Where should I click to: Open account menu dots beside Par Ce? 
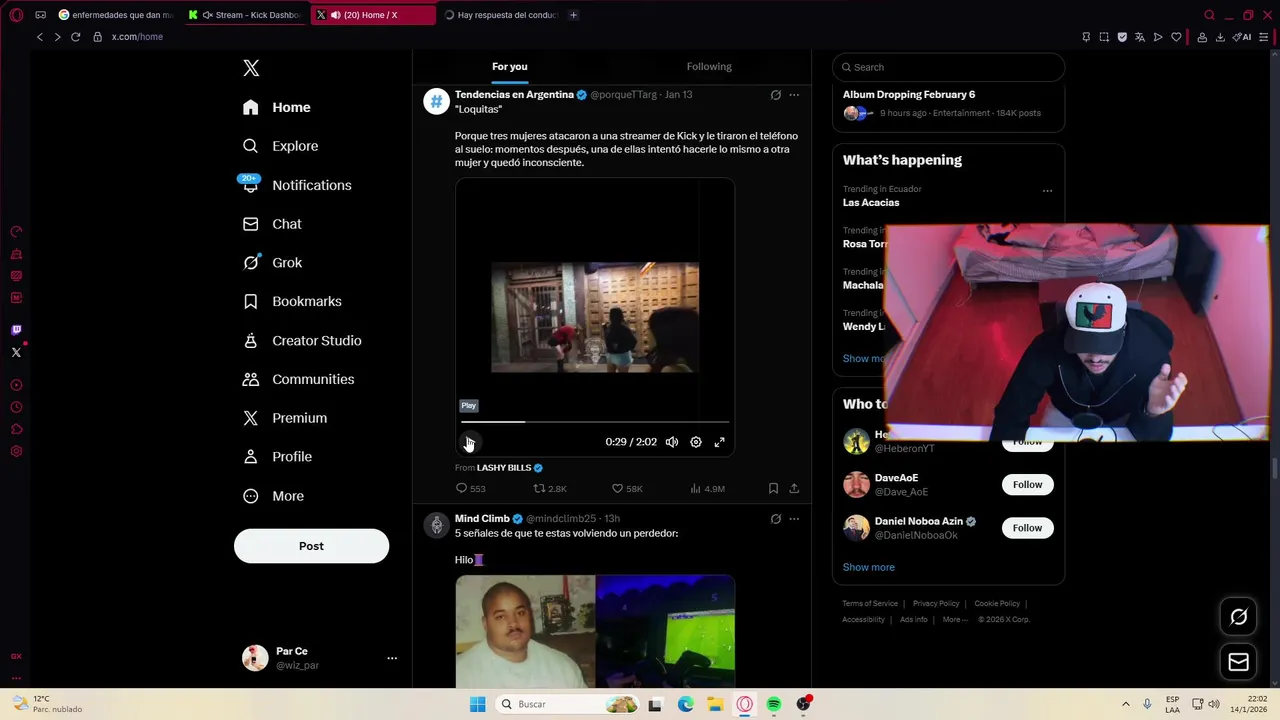(x=392, y=658)
